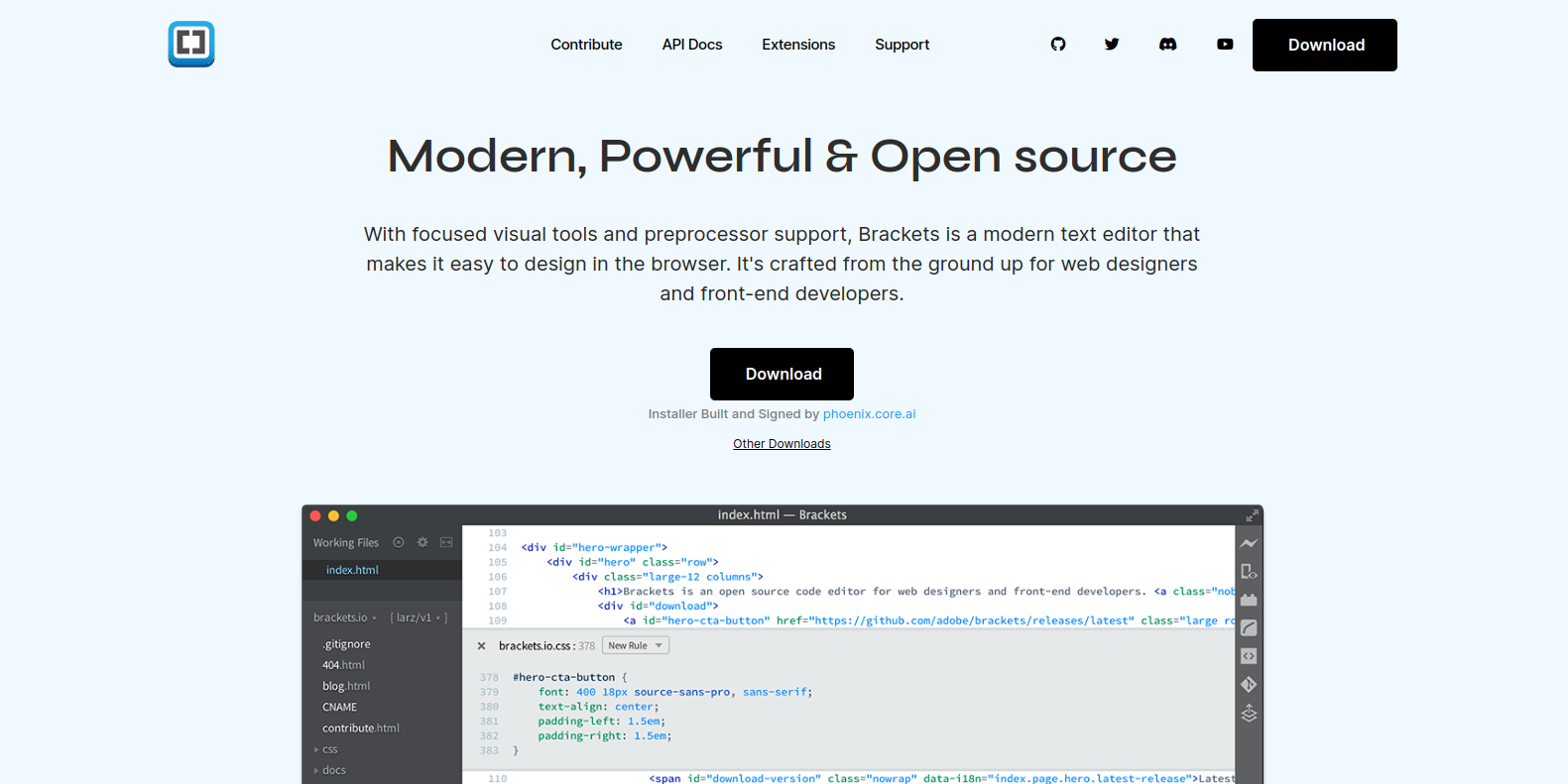Click the red close dot of editor window
The height and width of the screenshot is (784, 1568).
(x=315, y=515)
